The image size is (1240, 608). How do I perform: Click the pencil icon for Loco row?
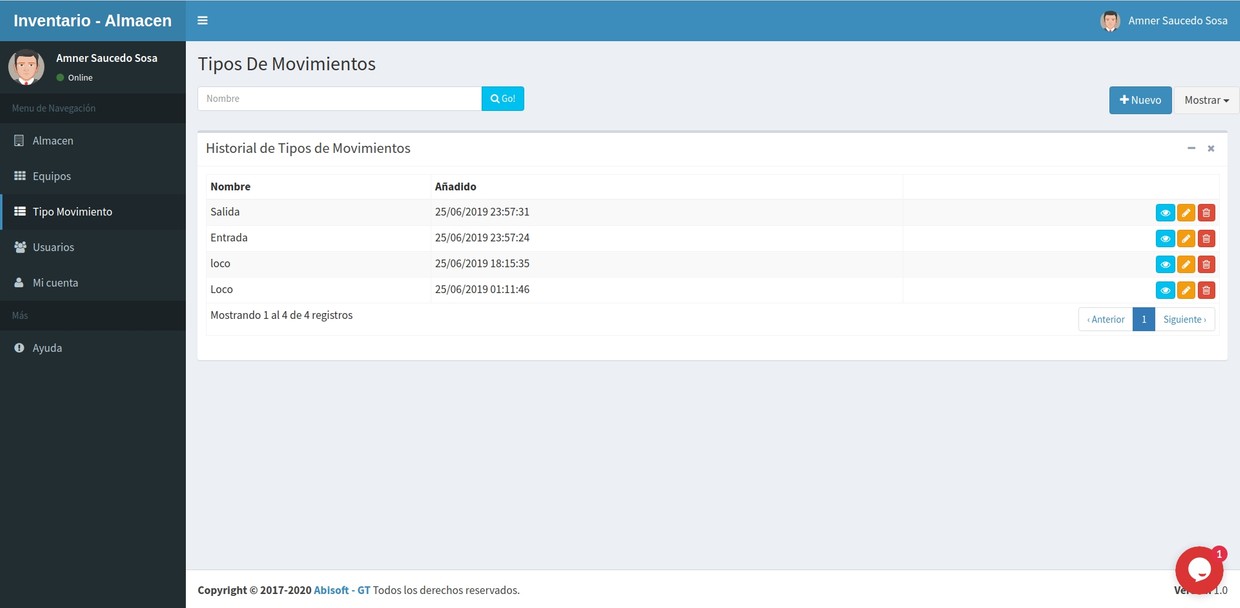click(x=1186, y=291)
